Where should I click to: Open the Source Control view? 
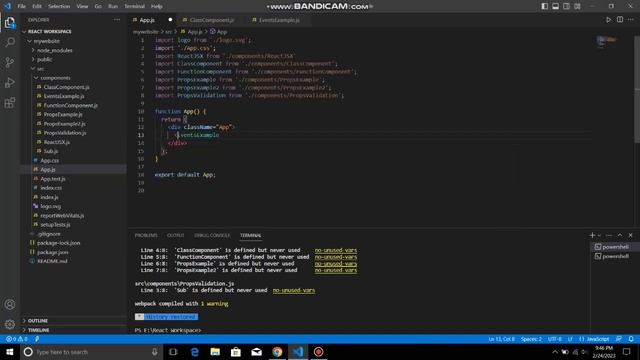10,62
